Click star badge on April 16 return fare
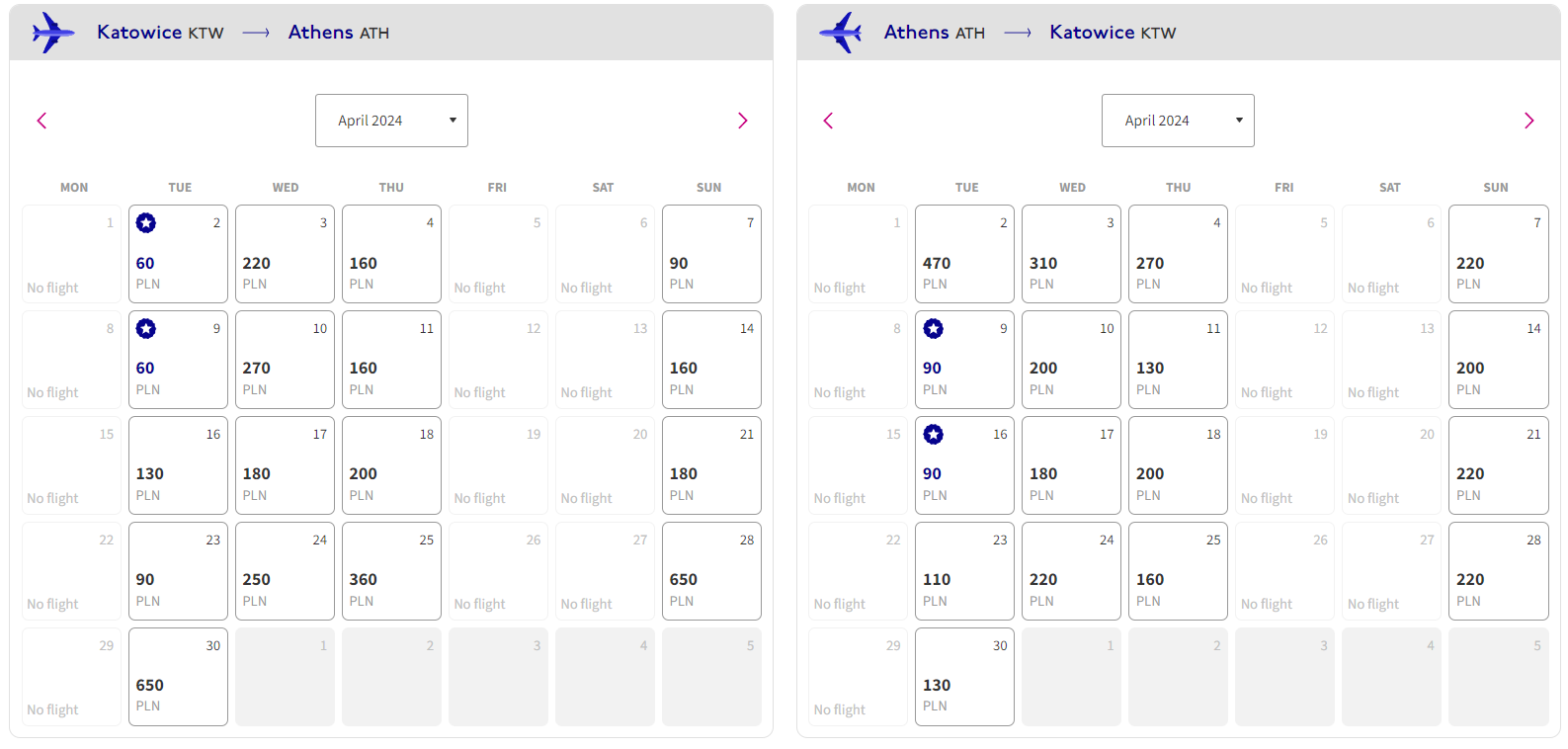The image size is (1568, 749). [934, 434]
